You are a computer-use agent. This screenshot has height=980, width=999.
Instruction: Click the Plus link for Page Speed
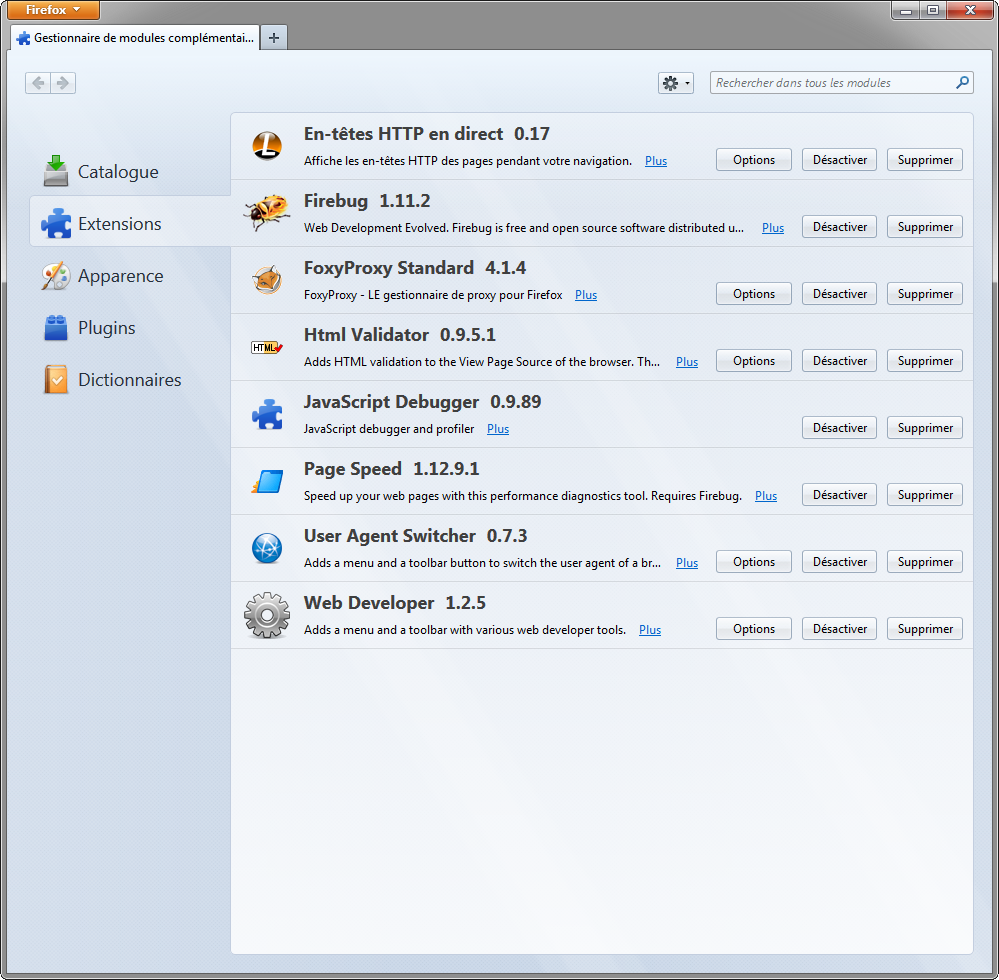point(766,495)
